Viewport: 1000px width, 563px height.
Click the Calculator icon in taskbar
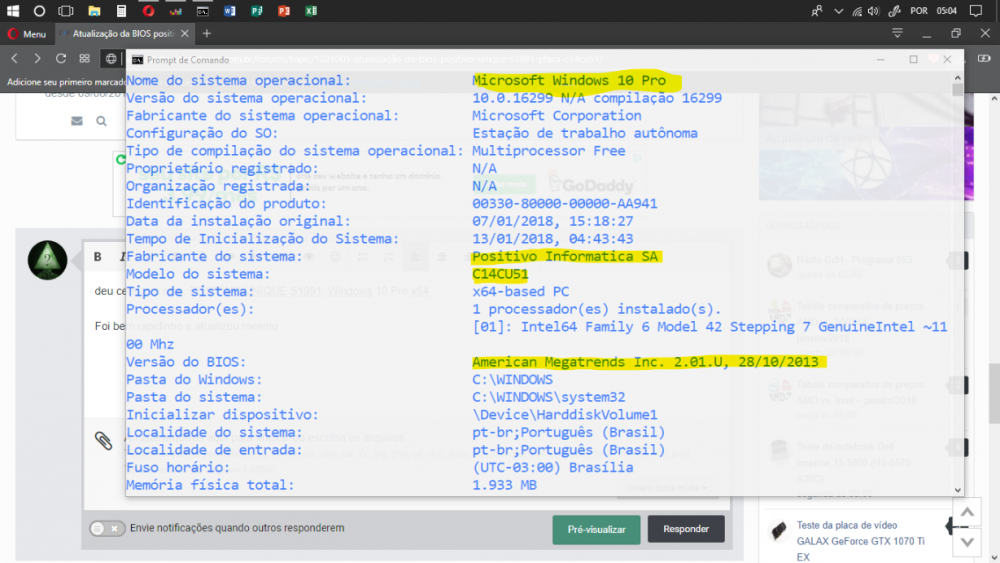[x=121, y=11]
